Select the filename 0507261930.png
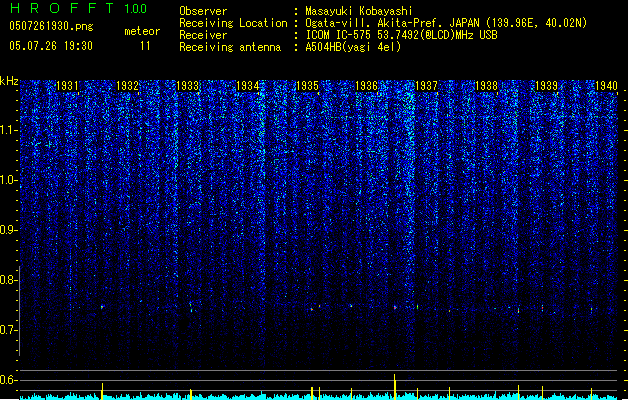629x400 pixels. coord(51,26)
